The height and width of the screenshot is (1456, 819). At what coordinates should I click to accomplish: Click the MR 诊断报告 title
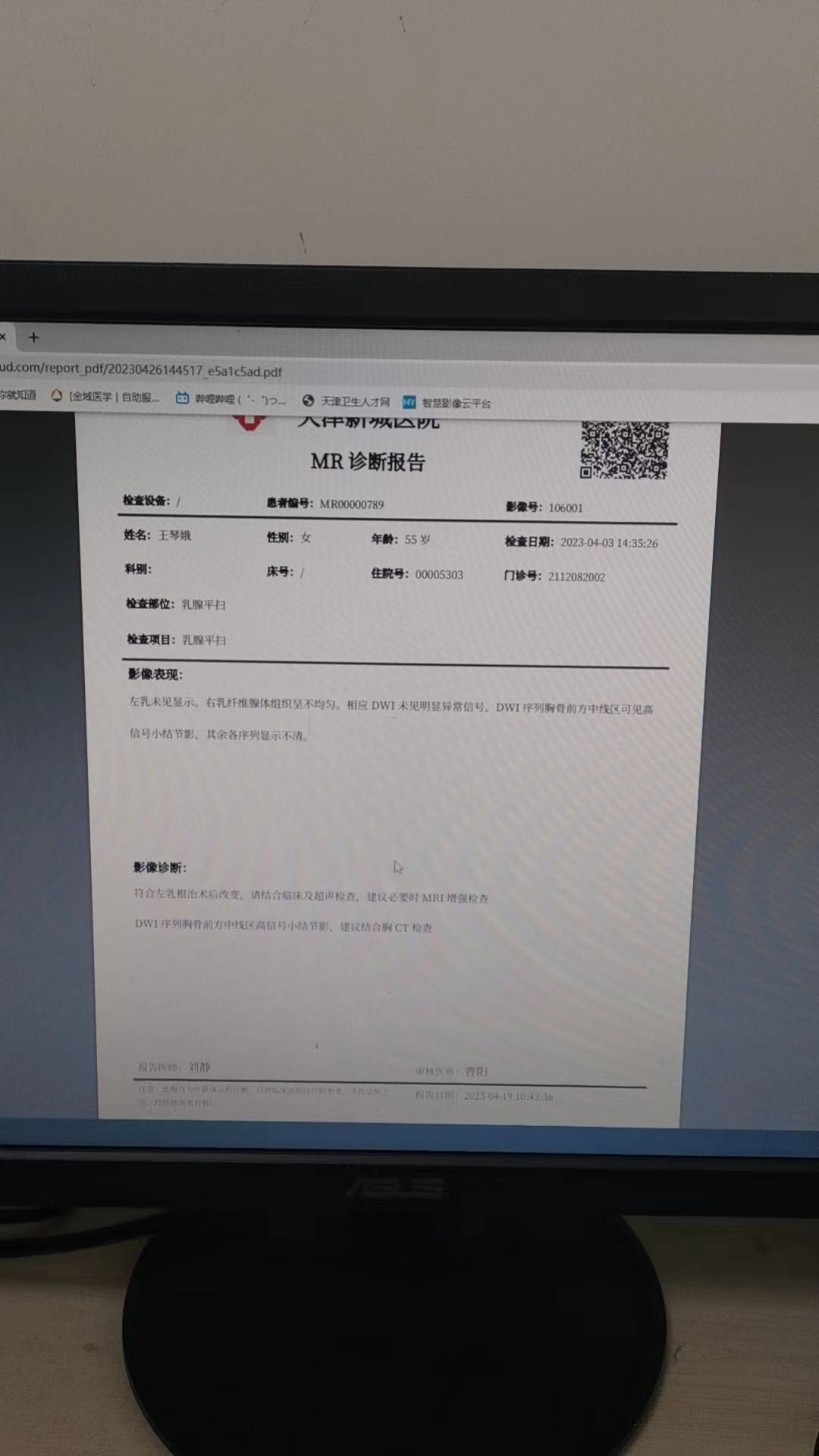click(x=368, y=462)
